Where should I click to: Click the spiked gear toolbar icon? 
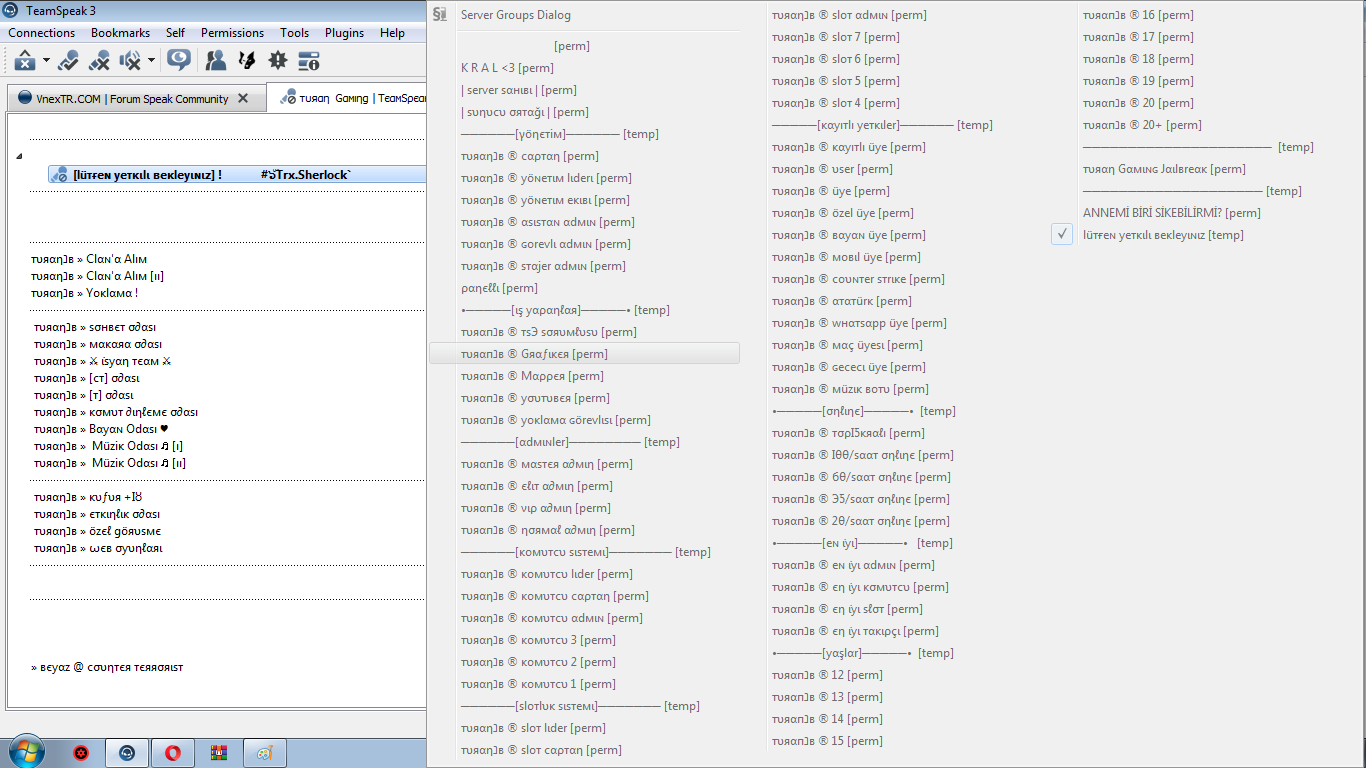pyautogui.click(x=278, y=61)
